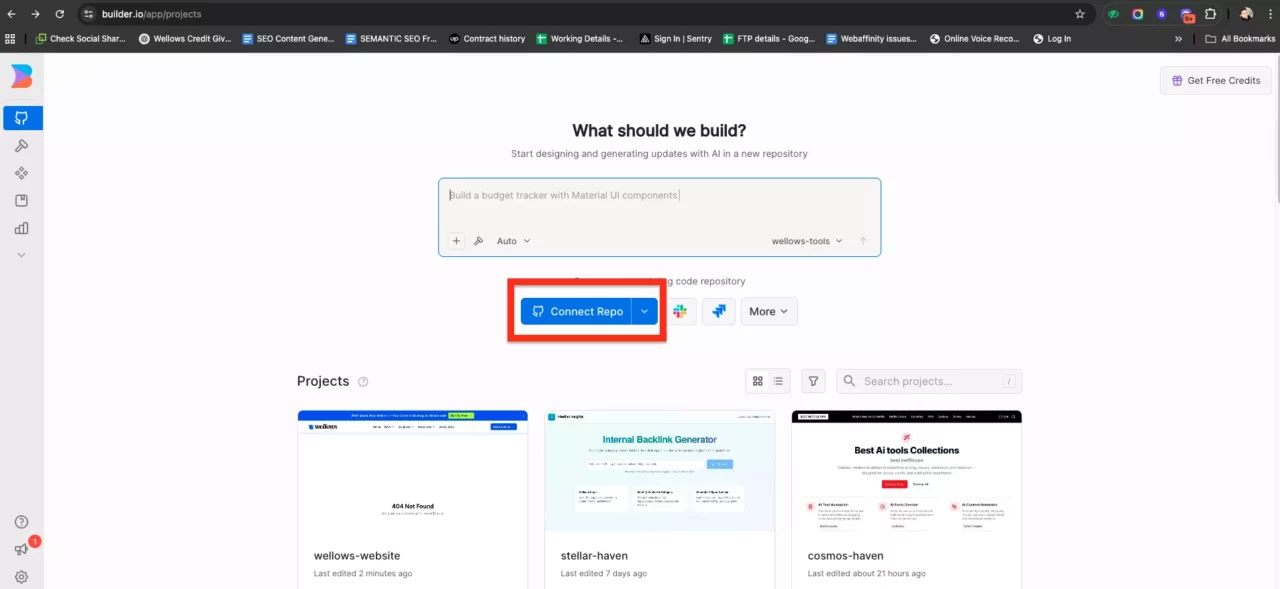This screenshot has width=1280, height=589.
Task: Open the filter projects icon
Action: 814,381
